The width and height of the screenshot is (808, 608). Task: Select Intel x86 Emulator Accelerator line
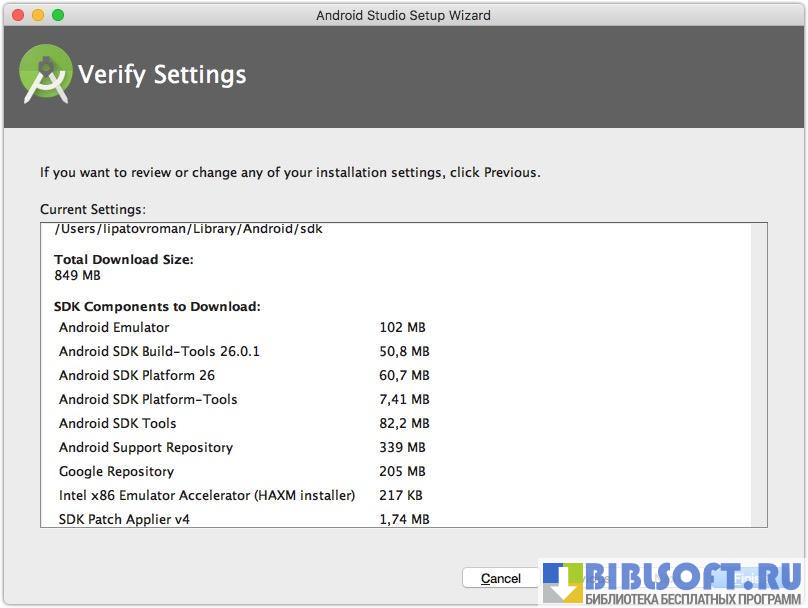point(207,495)
